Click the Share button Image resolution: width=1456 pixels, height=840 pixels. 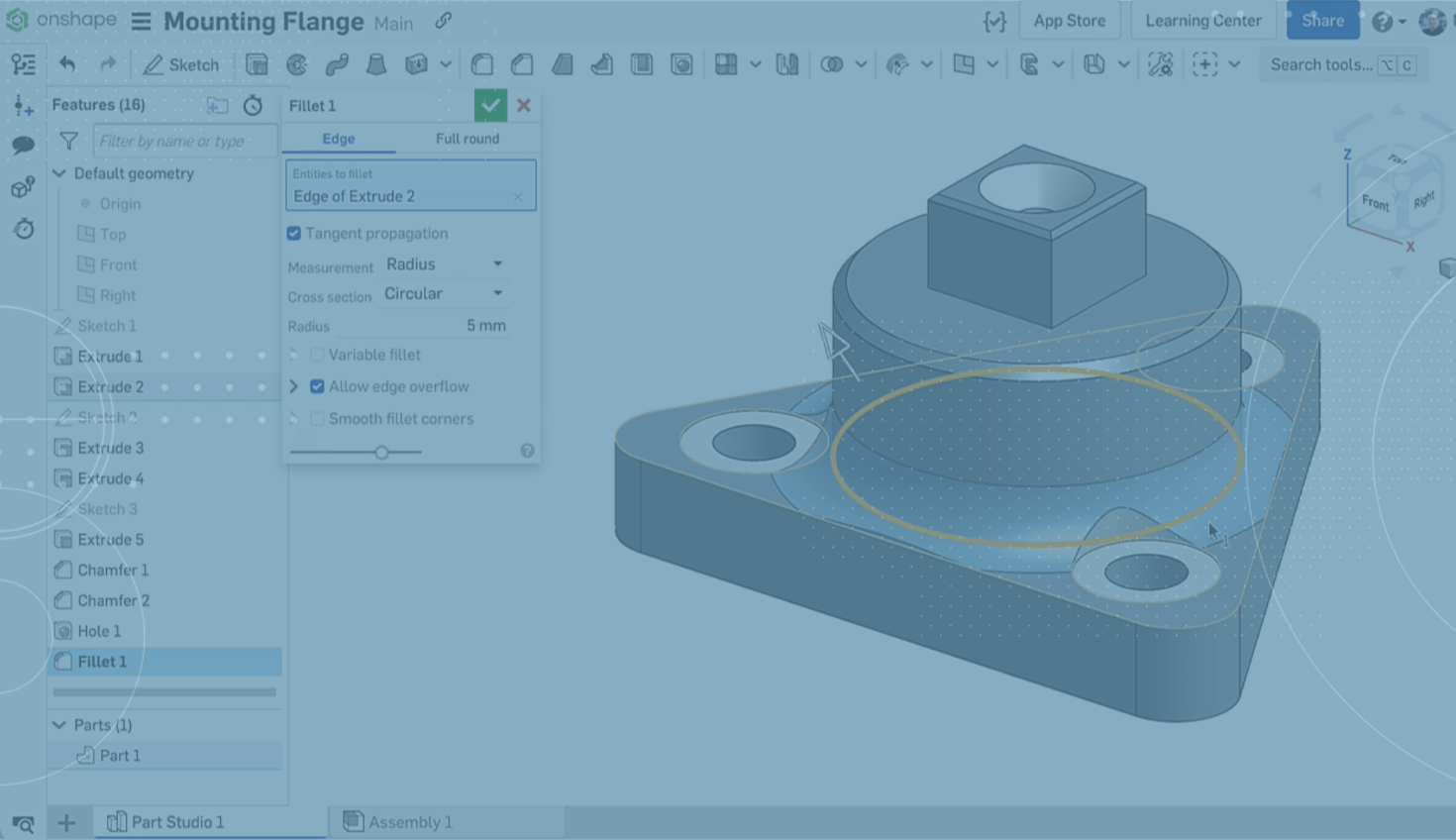[1322, 21]
